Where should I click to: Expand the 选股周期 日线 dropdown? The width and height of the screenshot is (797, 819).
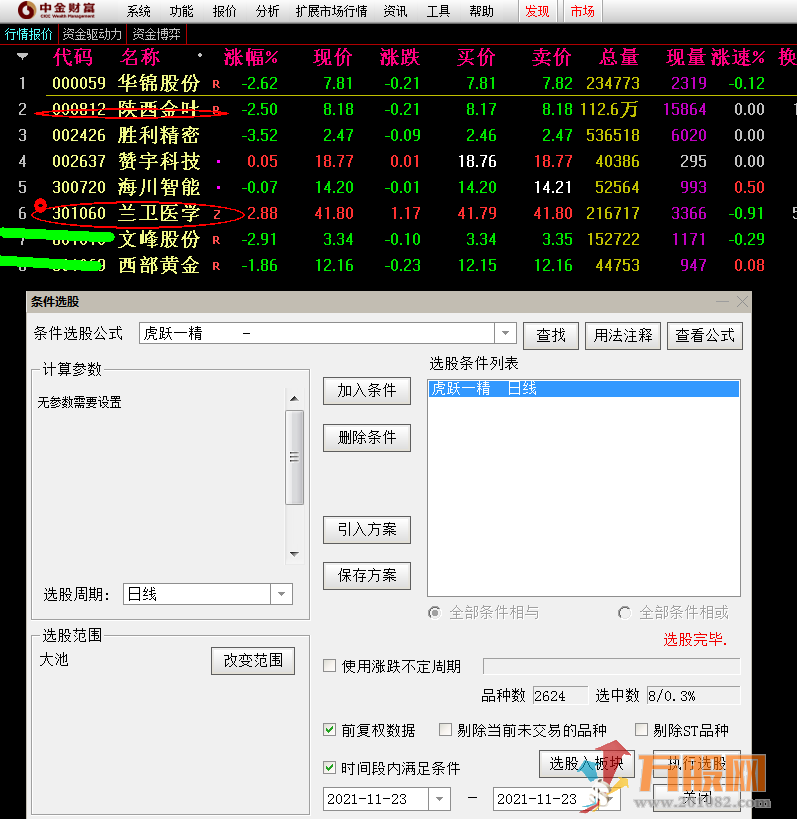click(282, 594)
